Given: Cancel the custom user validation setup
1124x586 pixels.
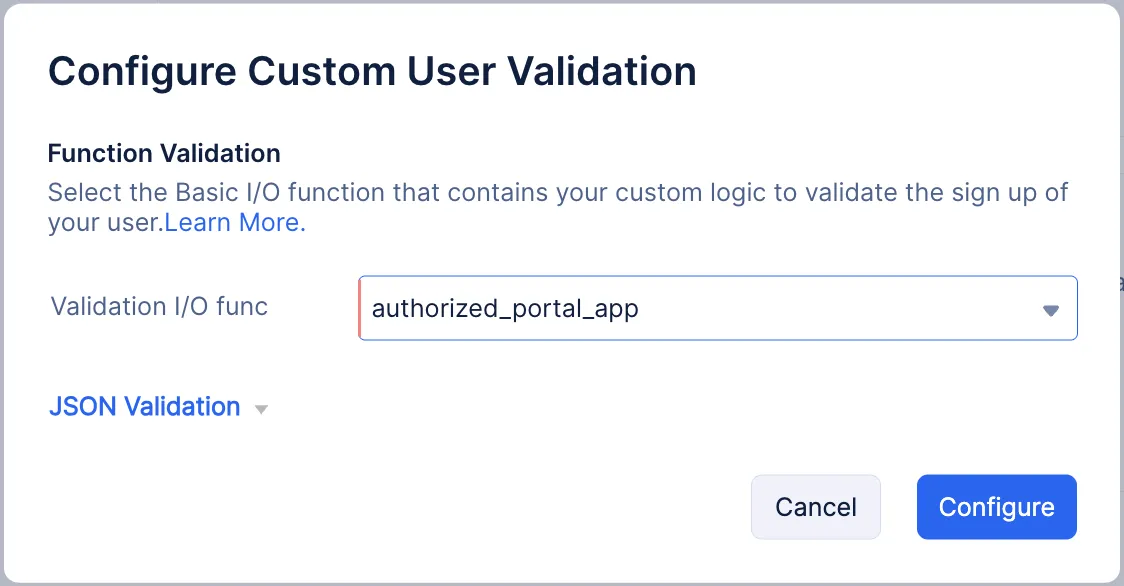Looking at the screenshot, I should pyautogui.click(x=815, y=506).
